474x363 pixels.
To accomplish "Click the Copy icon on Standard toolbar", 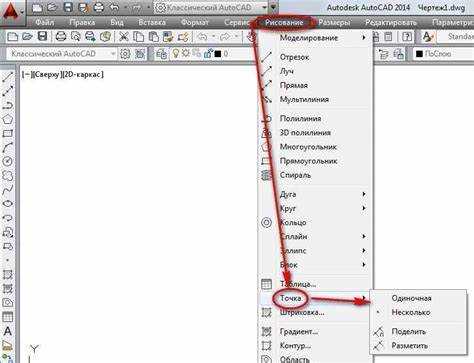I will pos(138,37).
